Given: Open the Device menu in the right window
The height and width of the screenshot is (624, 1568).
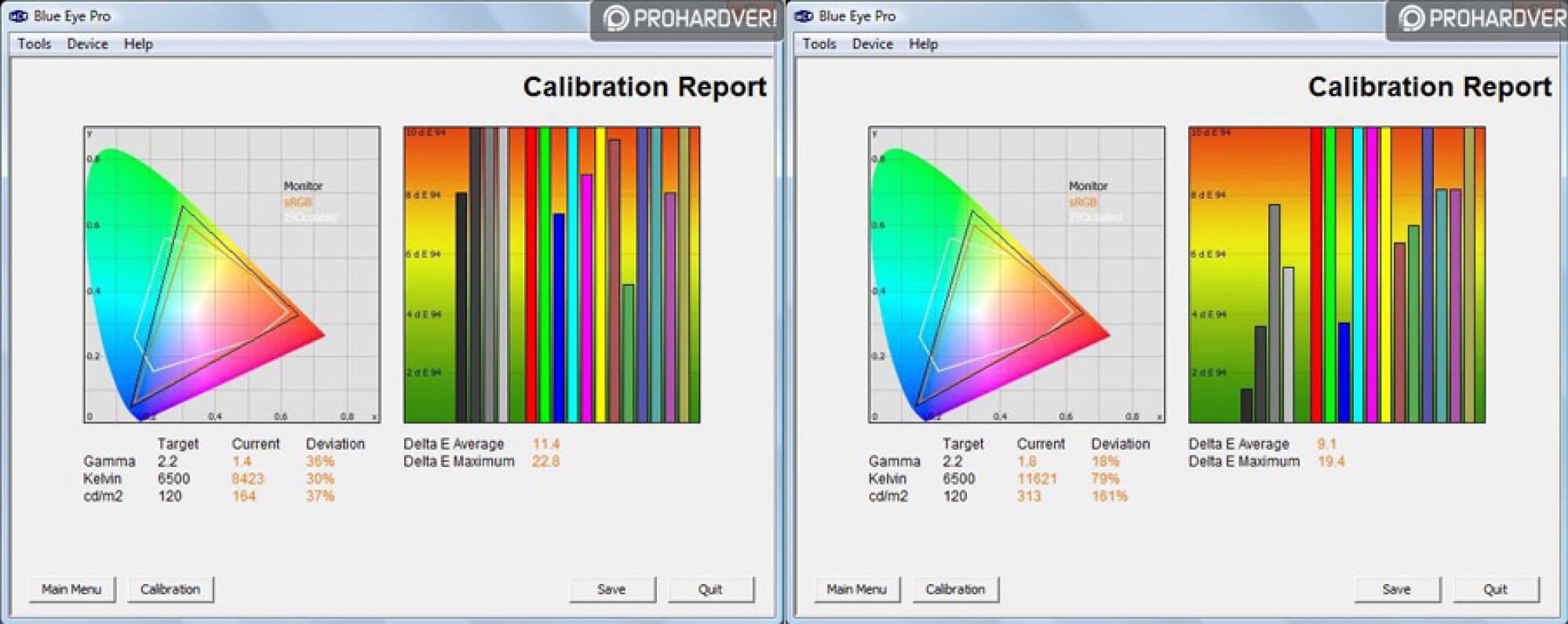Looking at the screenshot, I should click(x=873, y=44).
